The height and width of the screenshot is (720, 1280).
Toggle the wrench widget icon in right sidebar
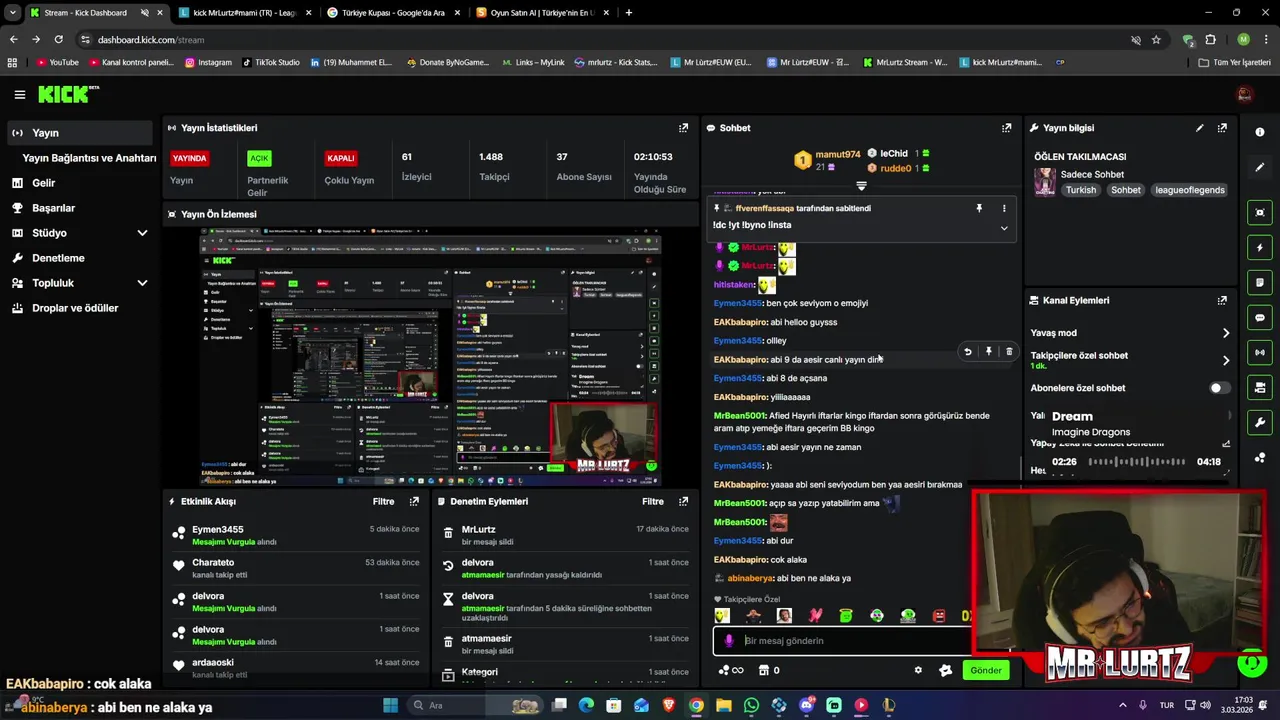[x=1259, y=422]
